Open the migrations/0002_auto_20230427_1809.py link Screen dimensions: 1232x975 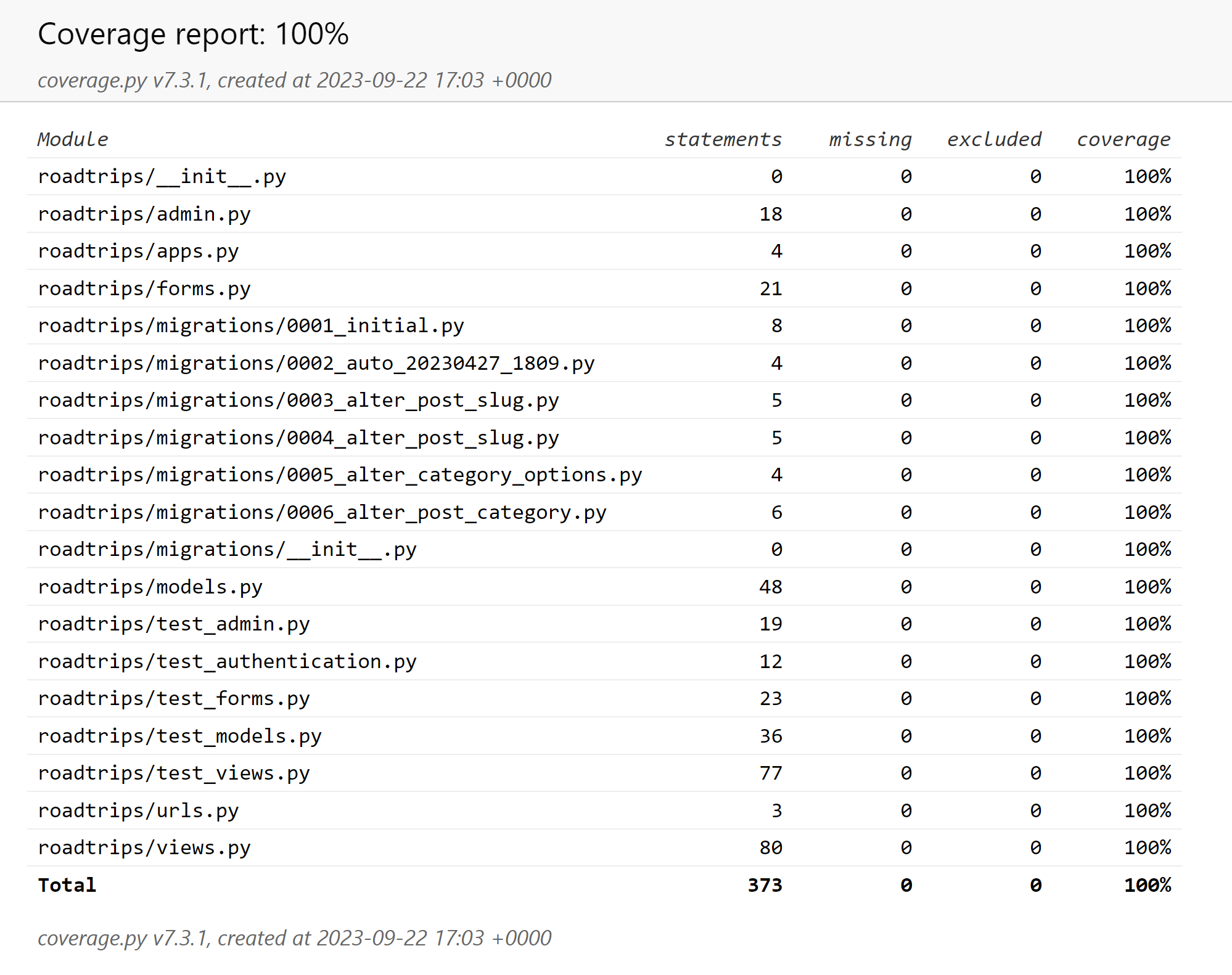tap(316, 363)
